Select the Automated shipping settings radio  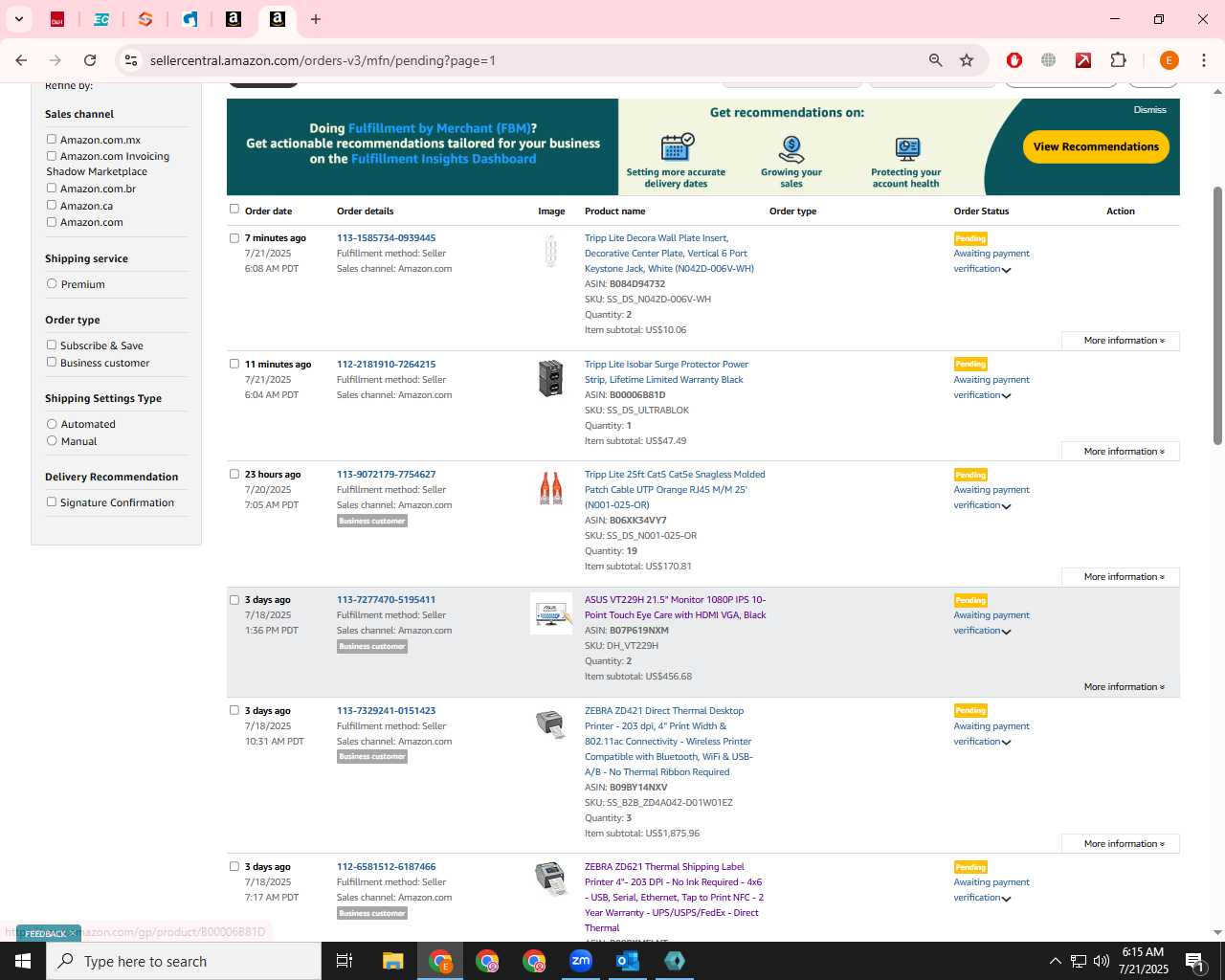click(x=52, y=424)
